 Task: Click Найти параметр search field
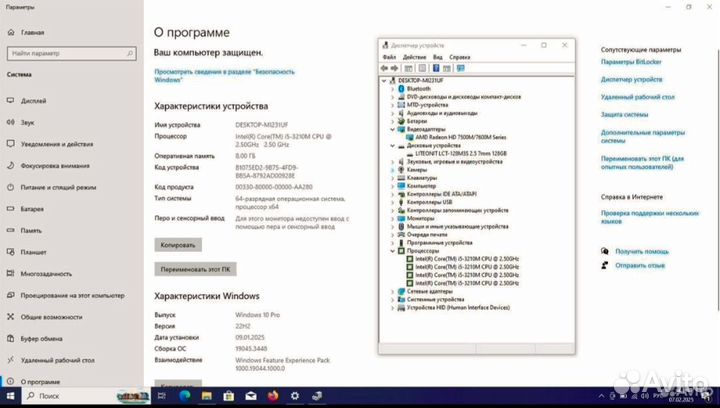pos(72,53)
